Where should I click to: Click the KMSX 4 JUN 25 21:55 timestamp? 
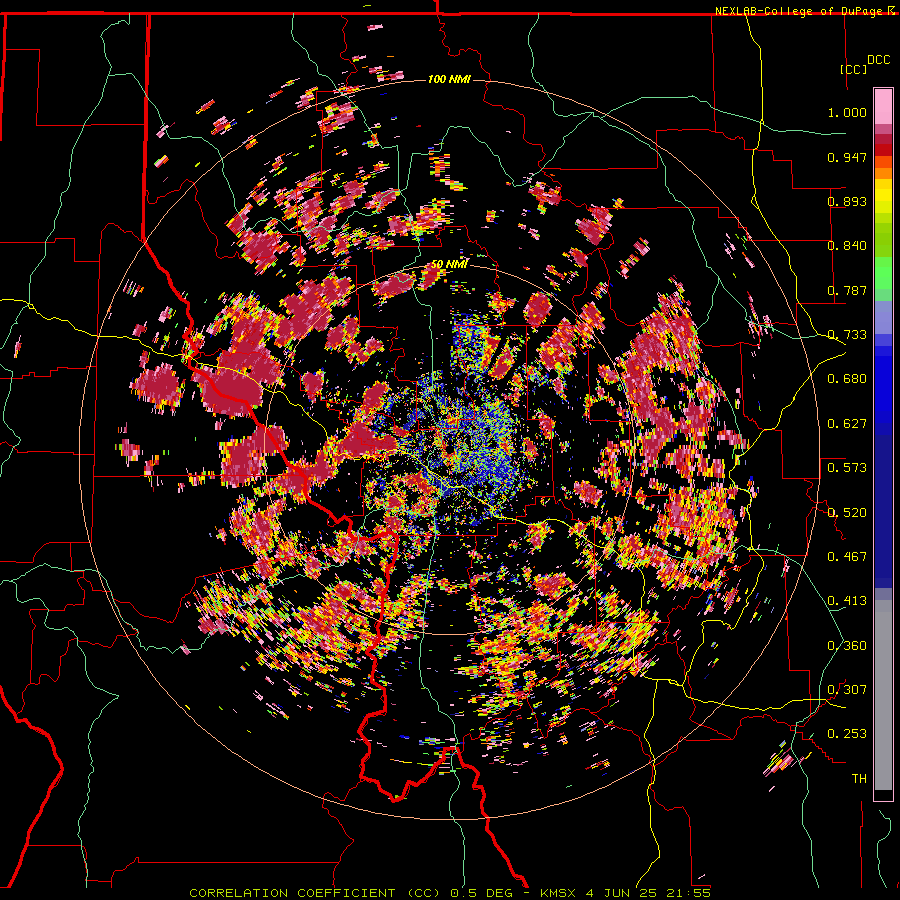625,893
